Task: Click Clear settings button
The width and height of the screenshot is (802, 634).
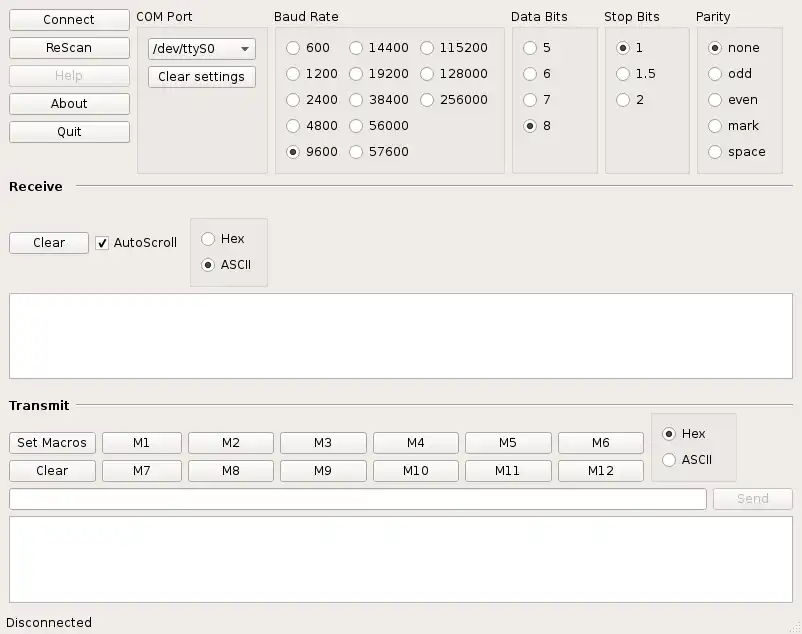Action: (202, 77)
